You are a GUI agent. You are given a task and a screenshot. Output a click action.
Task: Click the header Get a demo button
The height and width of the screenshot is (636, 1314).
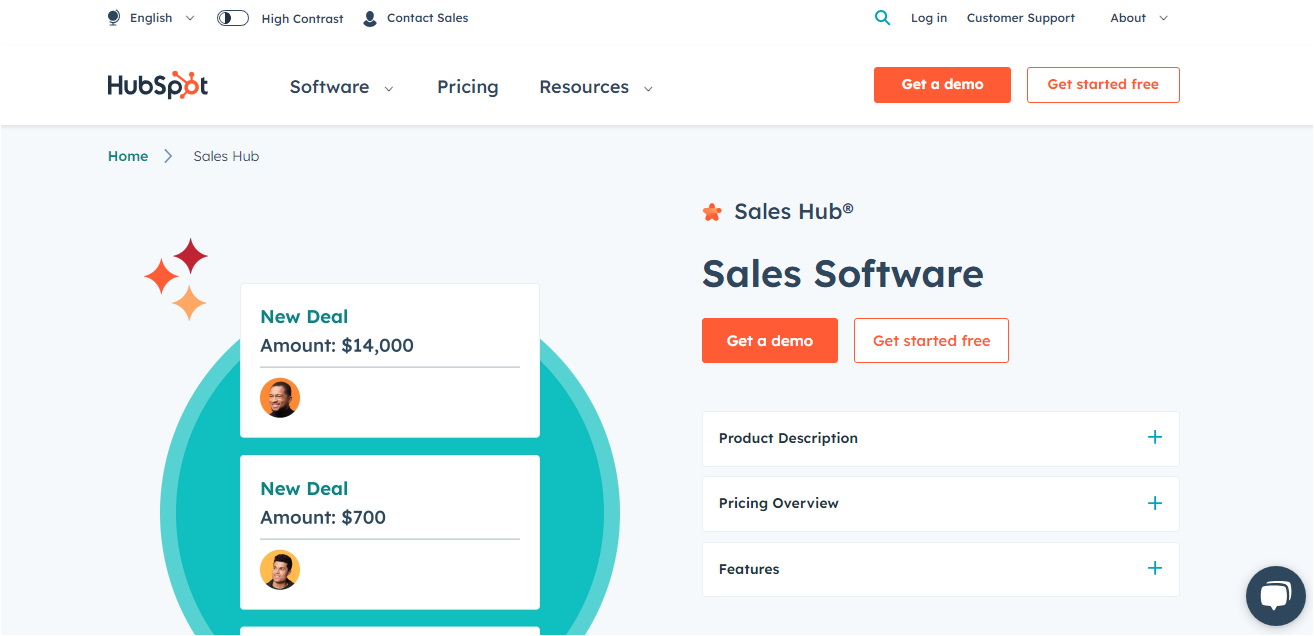point(942,85)
